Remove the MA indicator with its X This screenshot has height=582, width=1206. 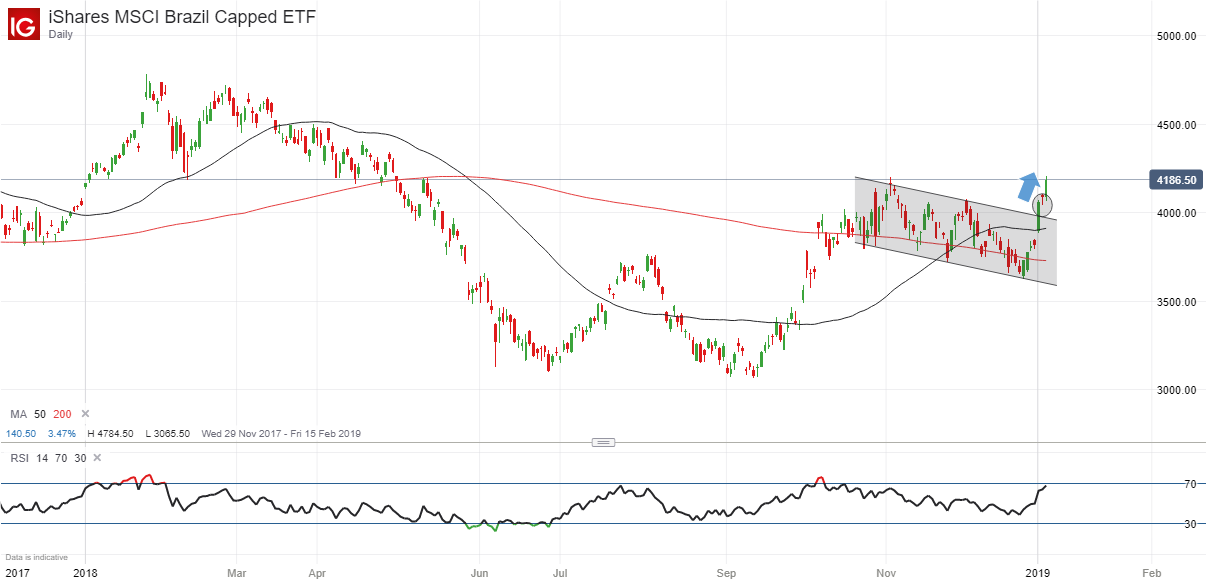[85, 414]
